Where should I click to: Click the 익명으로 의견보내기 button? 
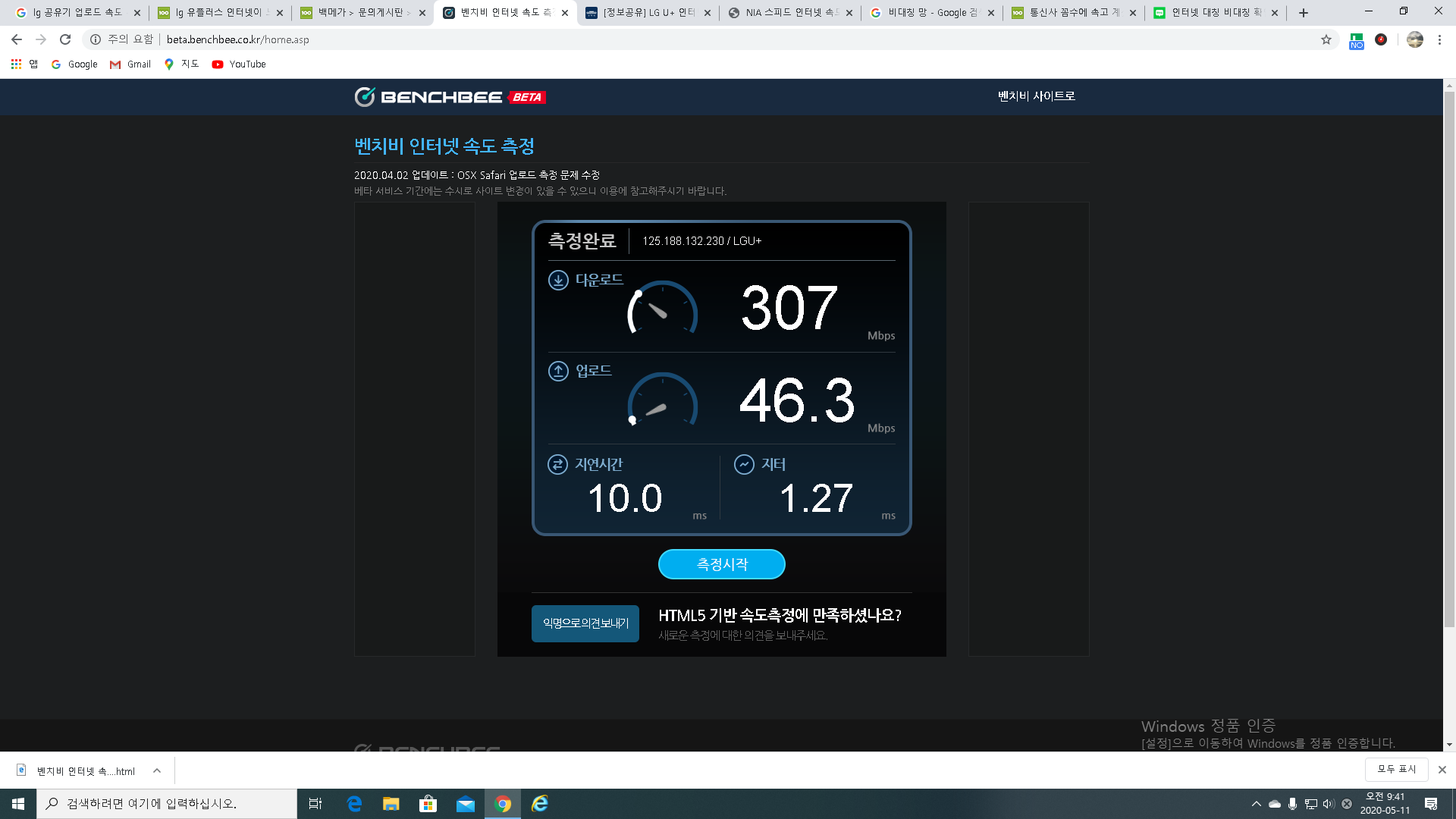(x=585, y=623)
